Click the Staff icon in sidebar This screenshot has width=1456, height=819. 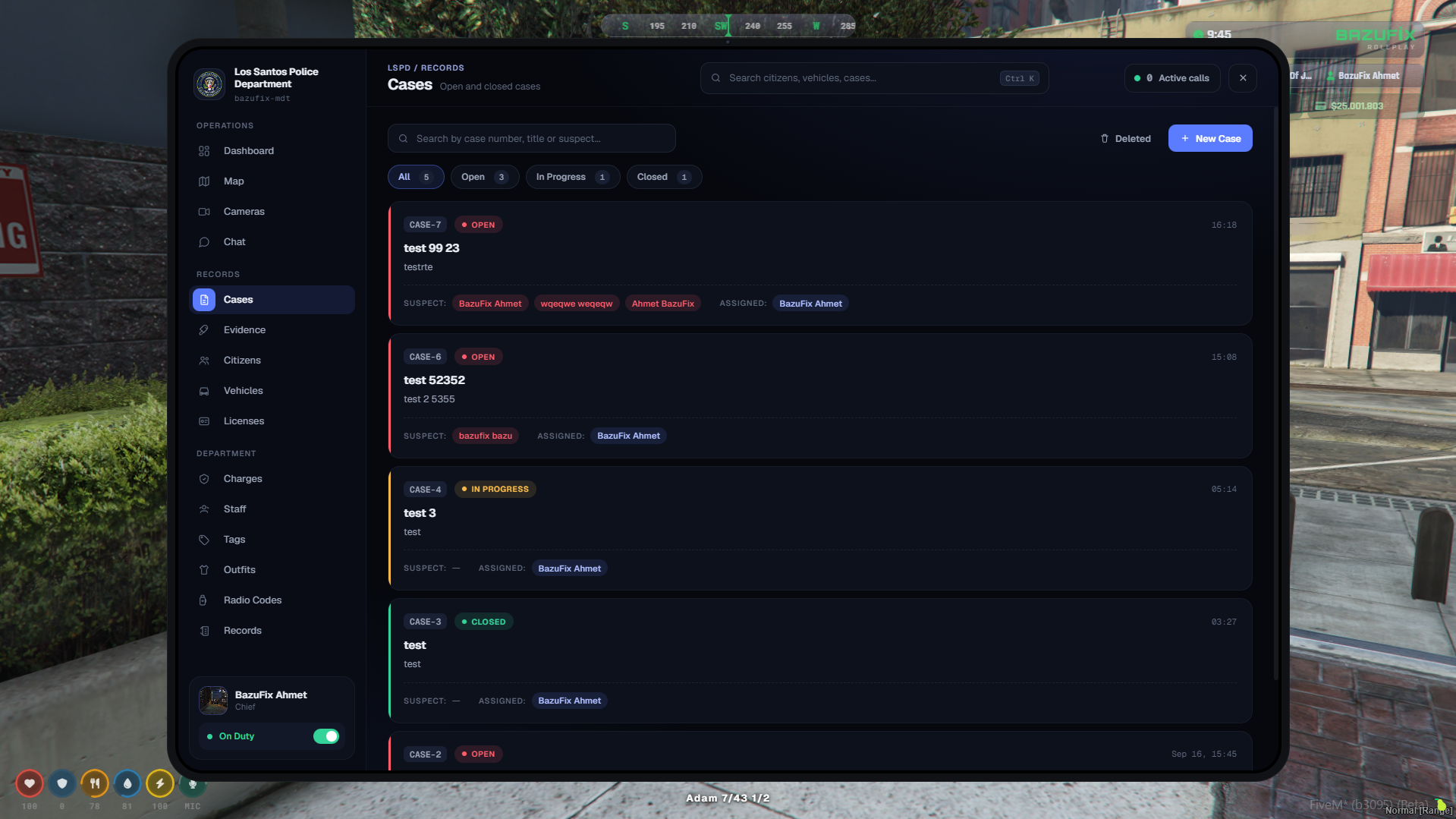(x=204, y=509)
